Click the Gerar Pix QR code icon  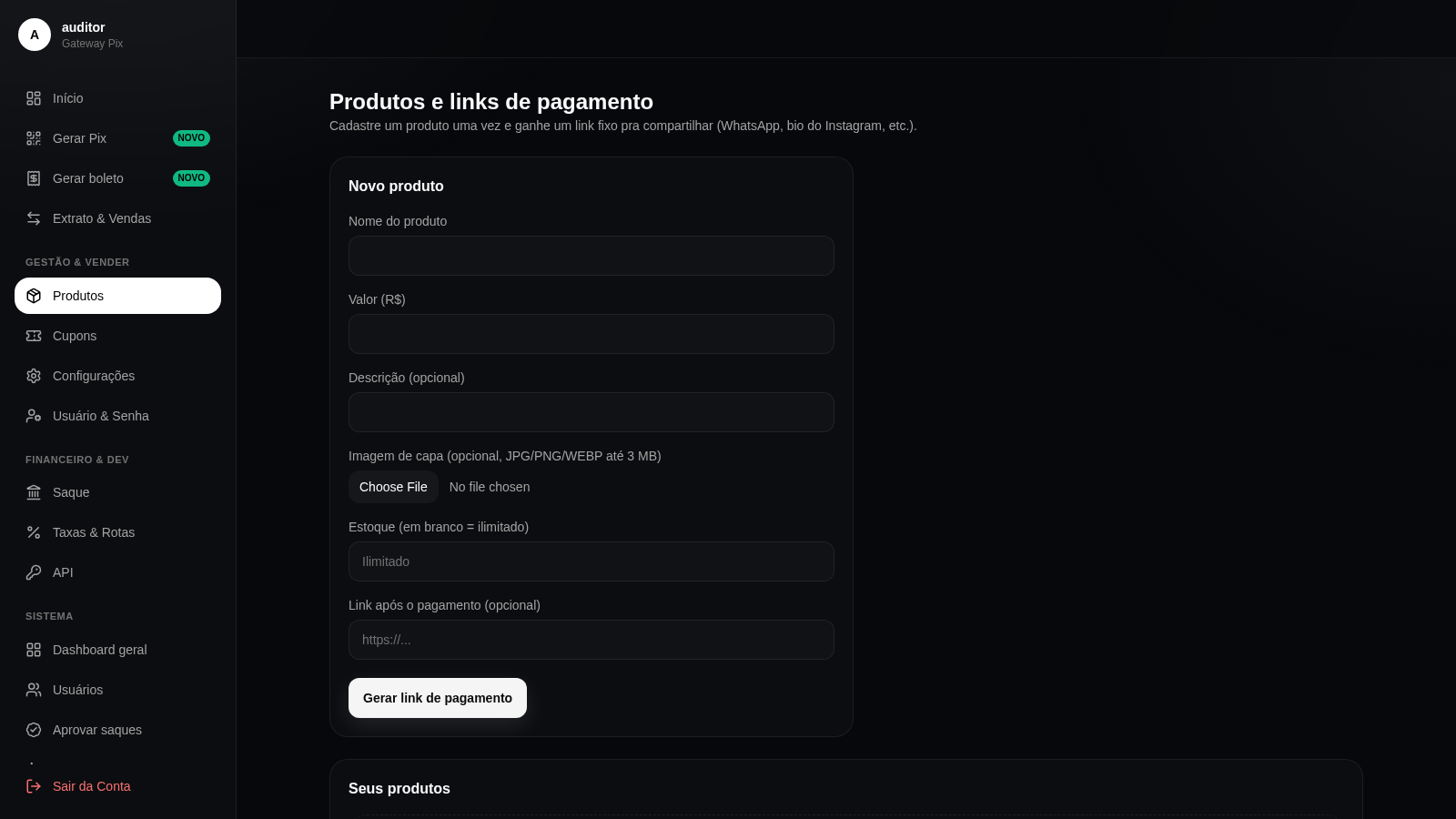point(34,138)
